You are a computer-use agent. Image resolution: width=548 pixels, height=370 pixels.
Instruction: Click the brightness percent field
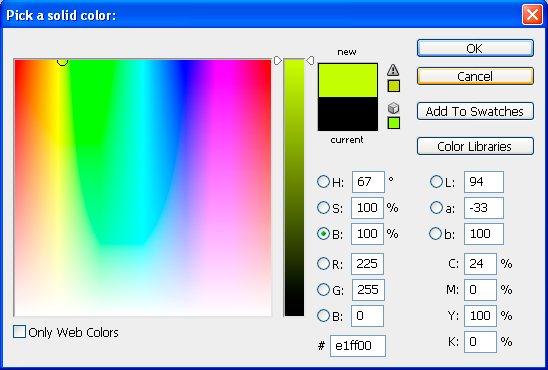point(367,234)
